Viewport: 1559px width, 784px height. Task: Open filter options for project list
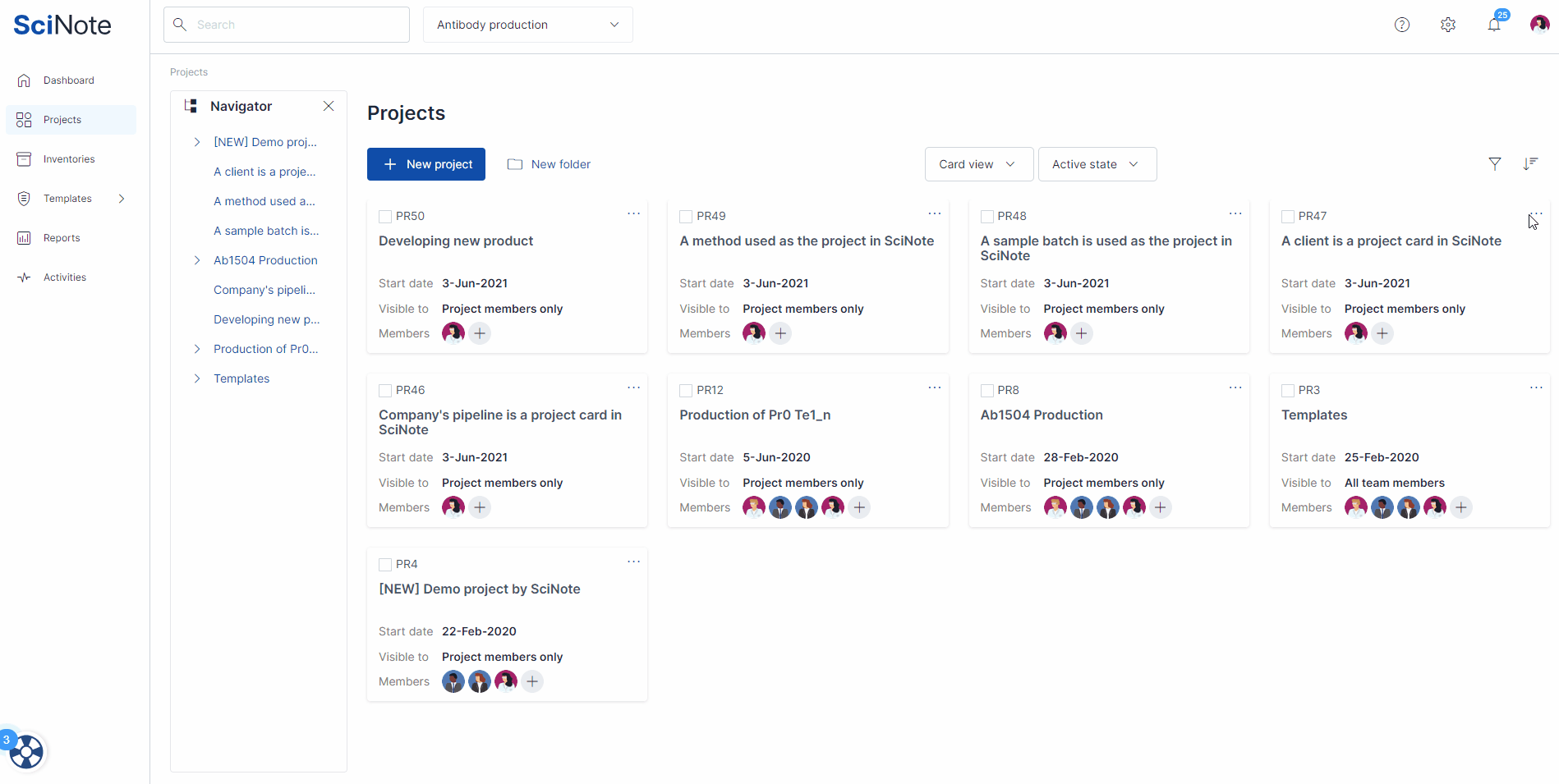[1495, 164]
